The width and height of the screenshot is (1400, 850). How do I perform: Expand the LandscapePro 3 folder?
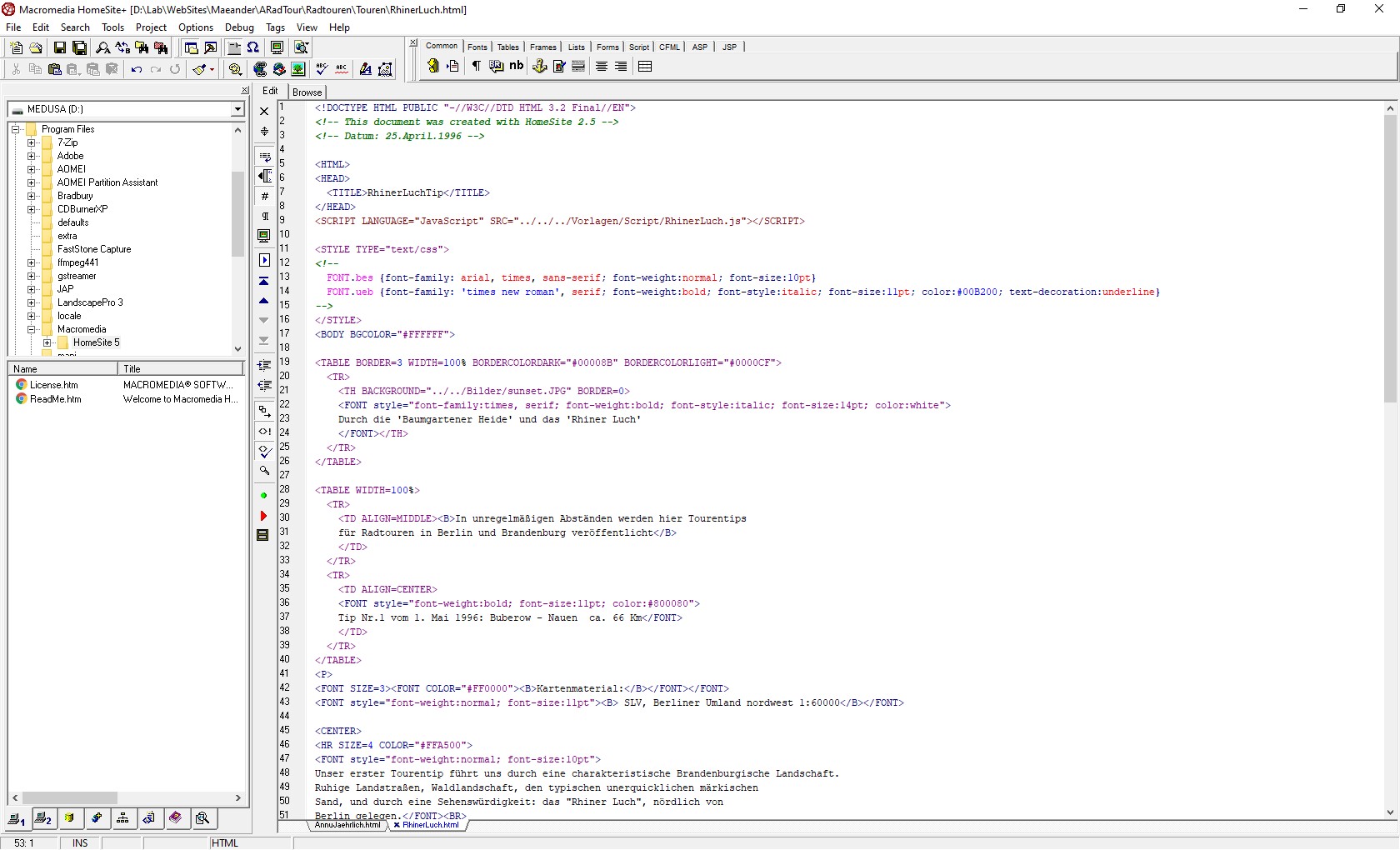click(x=32, y=302)
